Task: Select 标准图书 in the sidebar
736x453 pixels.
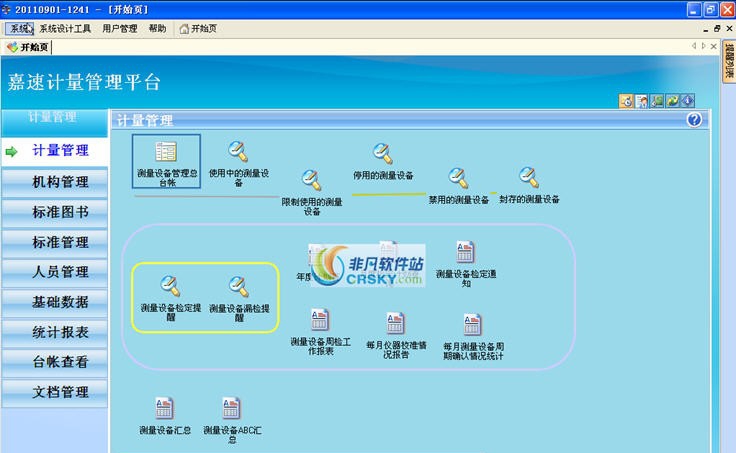Action: 54,212
